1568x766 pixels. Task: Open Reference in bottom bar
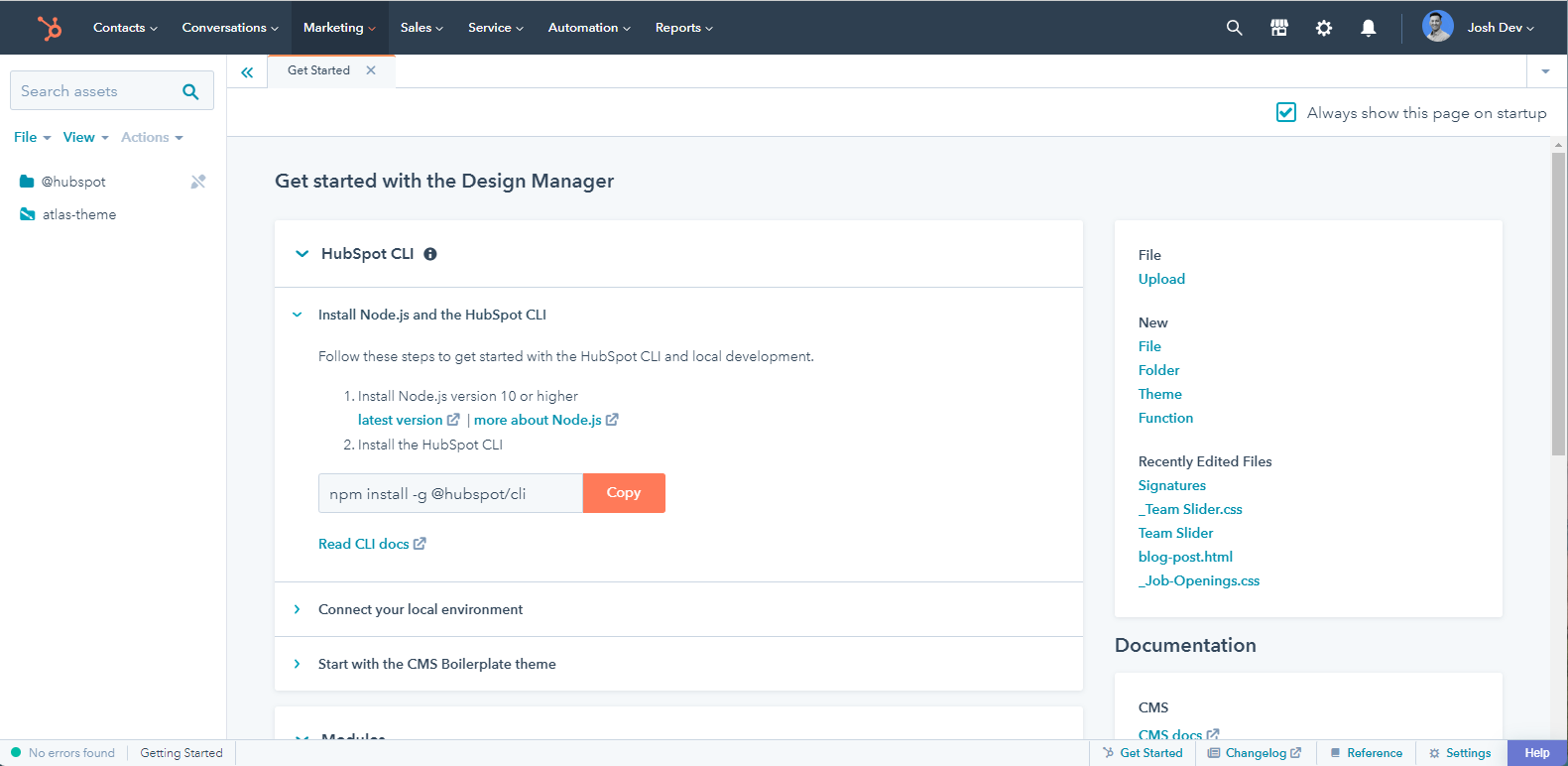click(x=1367, y=753)
